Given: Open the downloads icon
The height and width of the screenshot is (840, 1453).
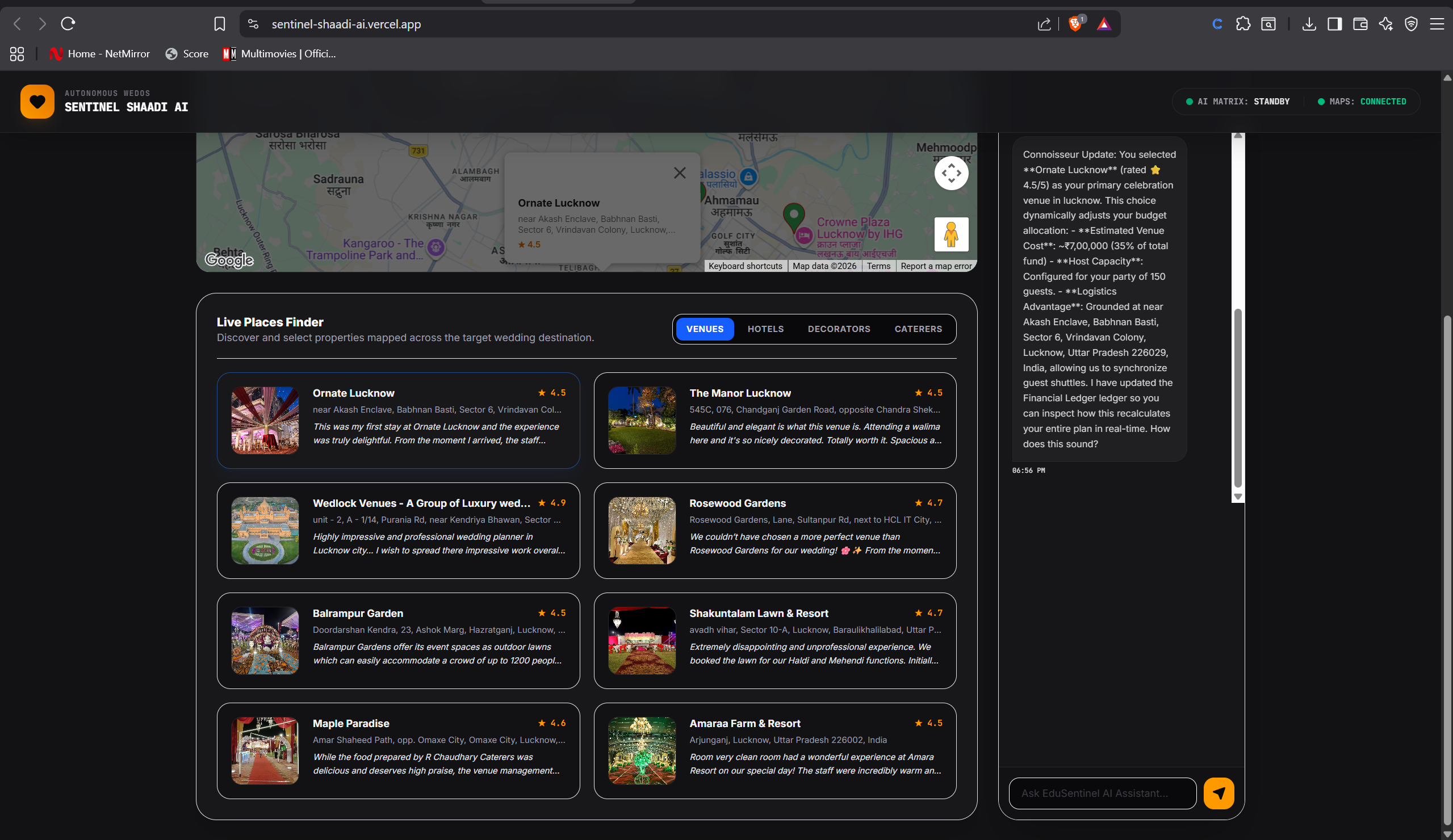Looking at the screenshot, I should [1309, 24].
